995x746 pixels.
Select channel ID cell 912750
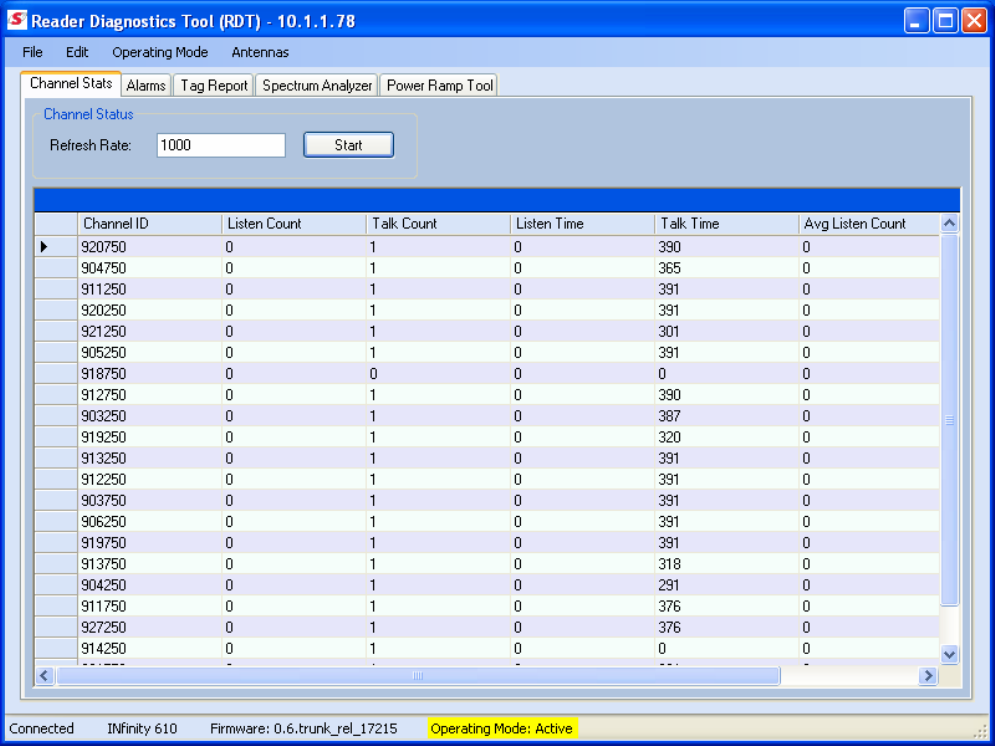coord(150,395)
